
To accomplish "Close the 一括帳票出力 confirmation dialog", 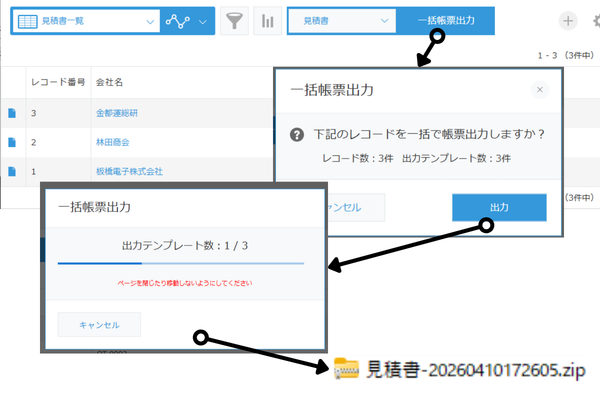I will pos(540,90).
